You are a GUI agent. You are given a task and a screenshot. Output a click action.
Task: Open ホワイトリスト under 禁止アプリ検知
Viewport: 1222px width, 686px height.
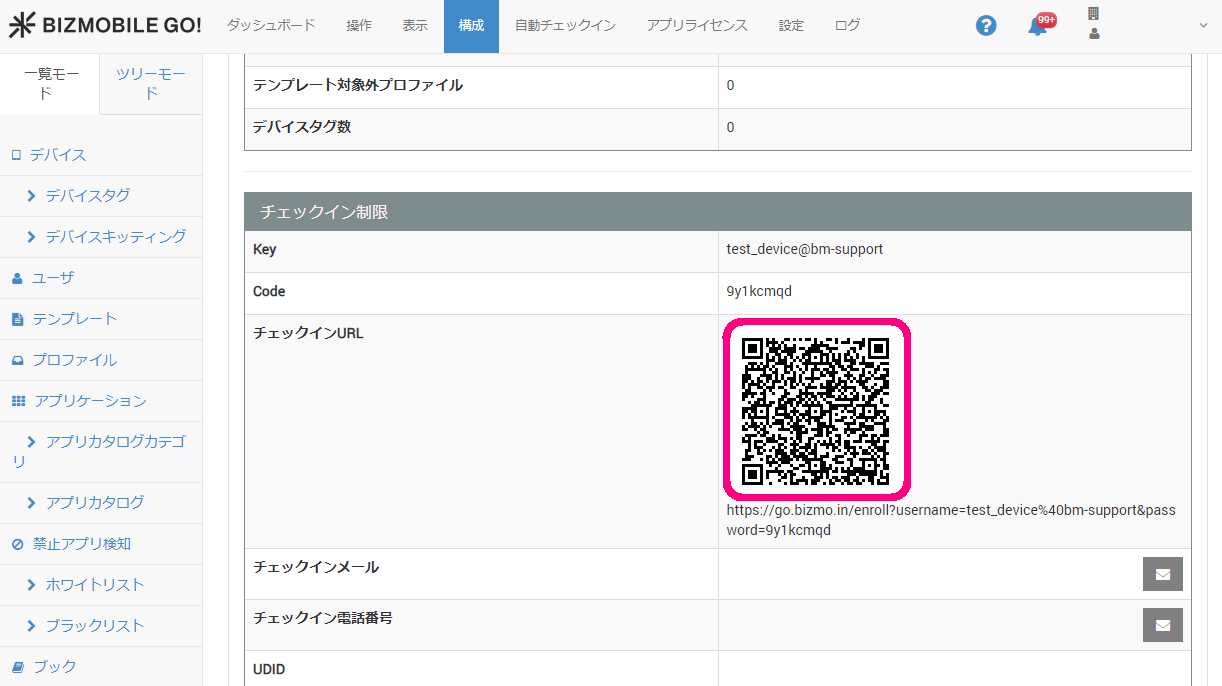coord(94,585)
